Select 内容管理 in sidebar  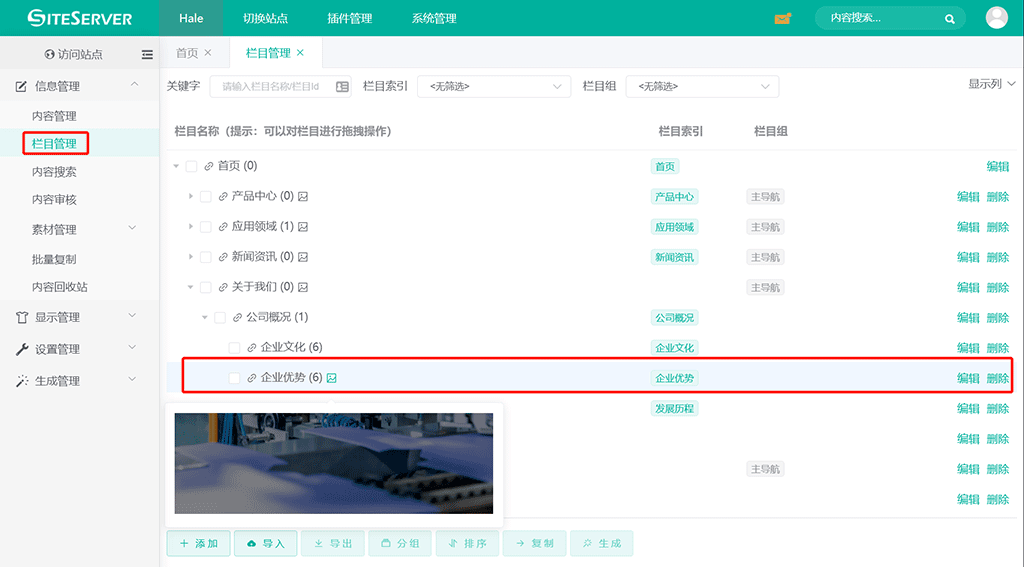[x=54, y=116]
